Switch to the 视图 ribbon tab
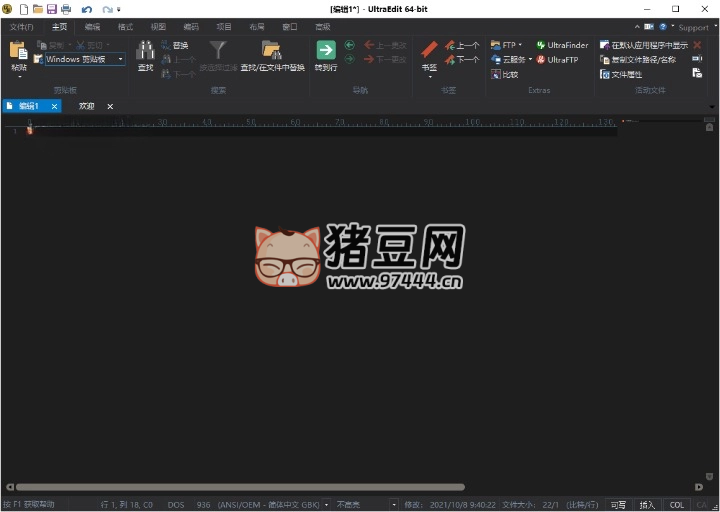Image resolution: width=720 pixels, height=512 pixels. pos(158,27)
